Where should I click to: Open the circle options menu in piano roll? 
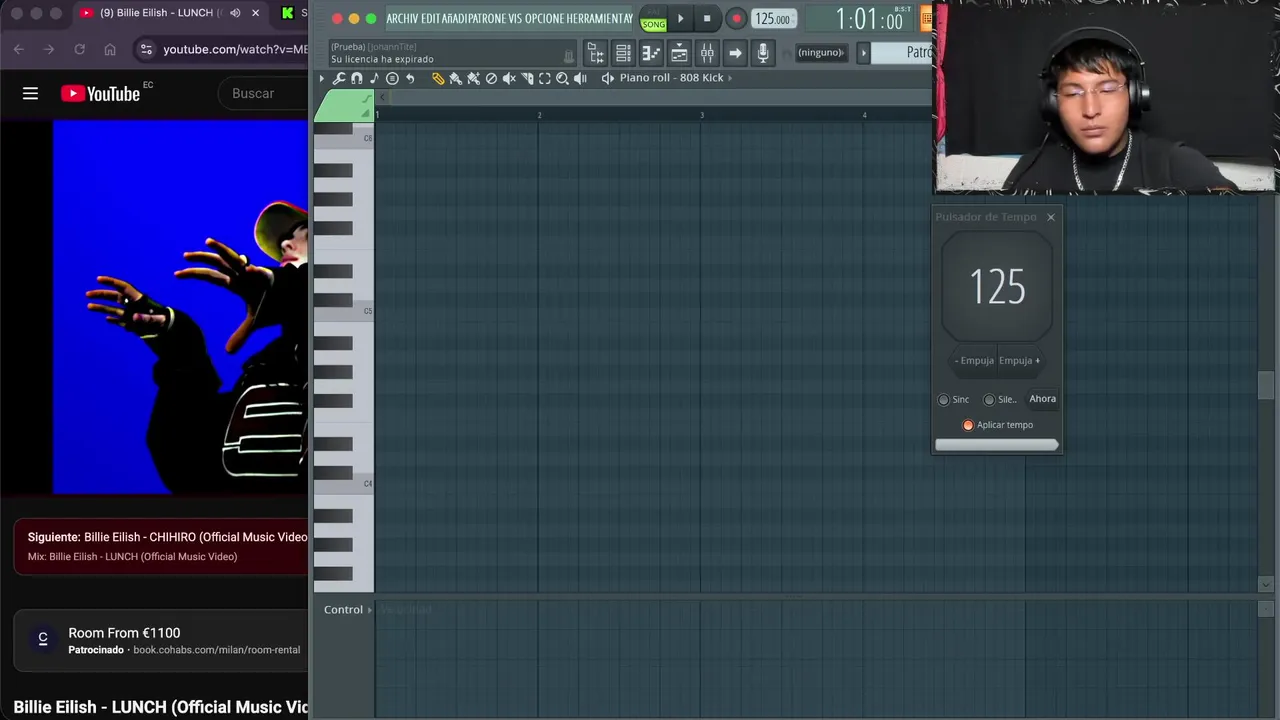392,78
